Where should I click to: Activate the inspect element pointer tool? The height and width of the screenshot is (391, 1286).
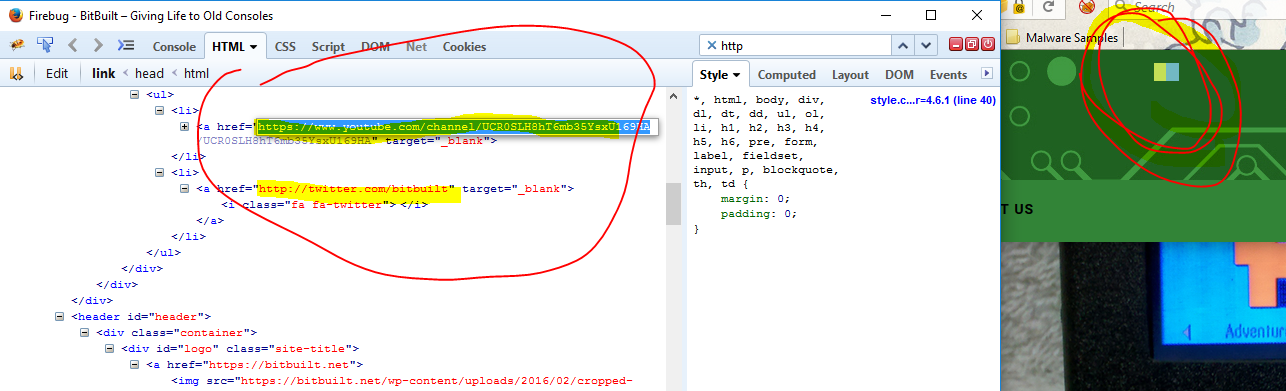[45, 46]
